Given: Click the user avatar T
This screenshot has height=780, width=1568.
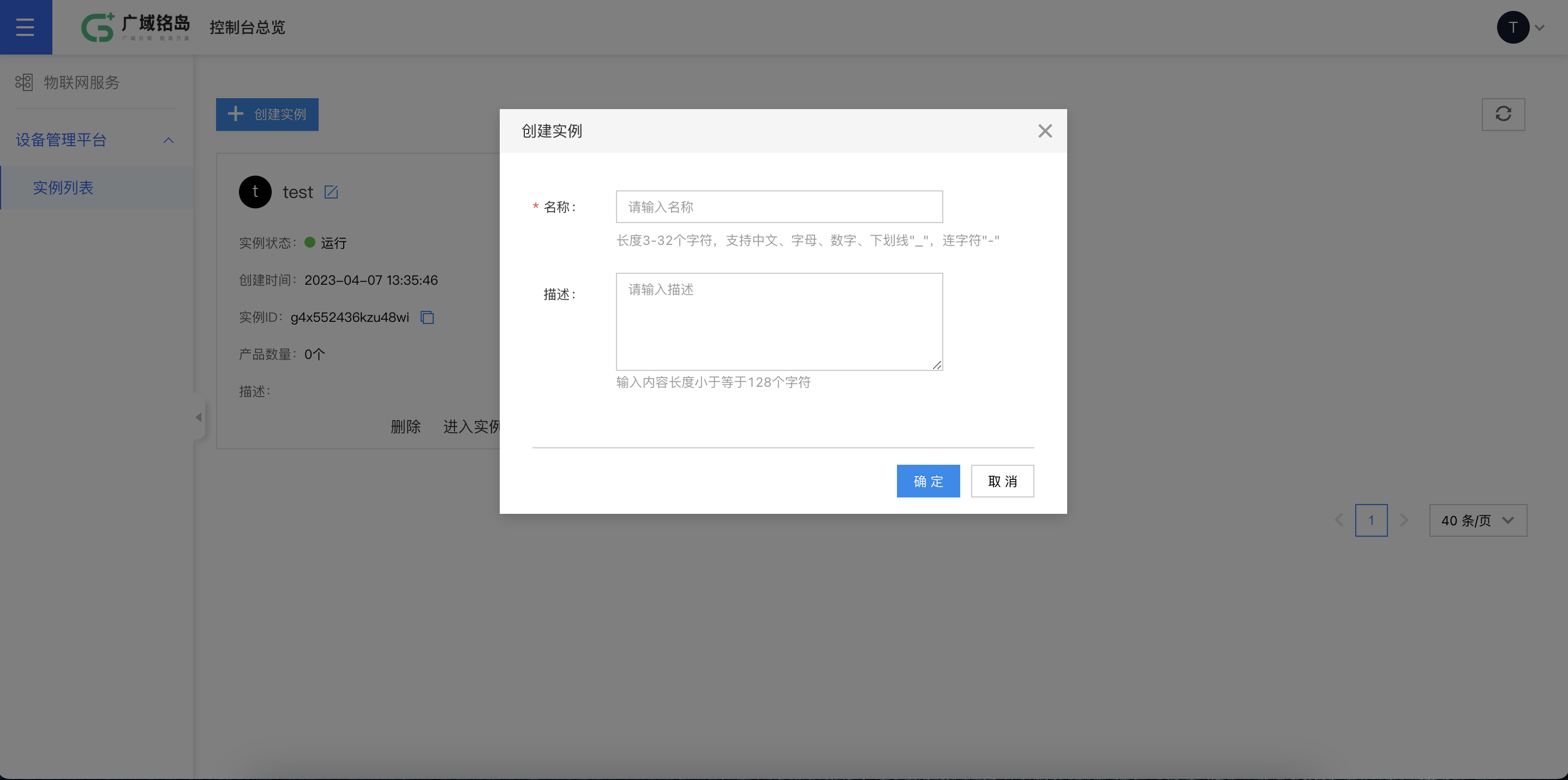Looking at the screenshot, I should [1512, 27].
